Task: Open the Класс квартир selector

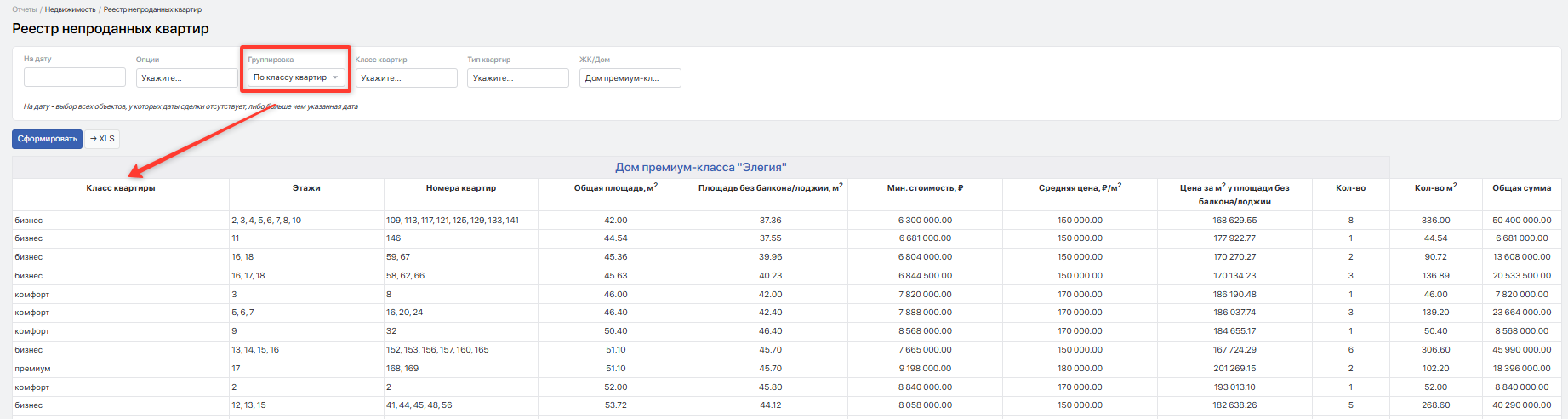Action: tap(407, 77)
